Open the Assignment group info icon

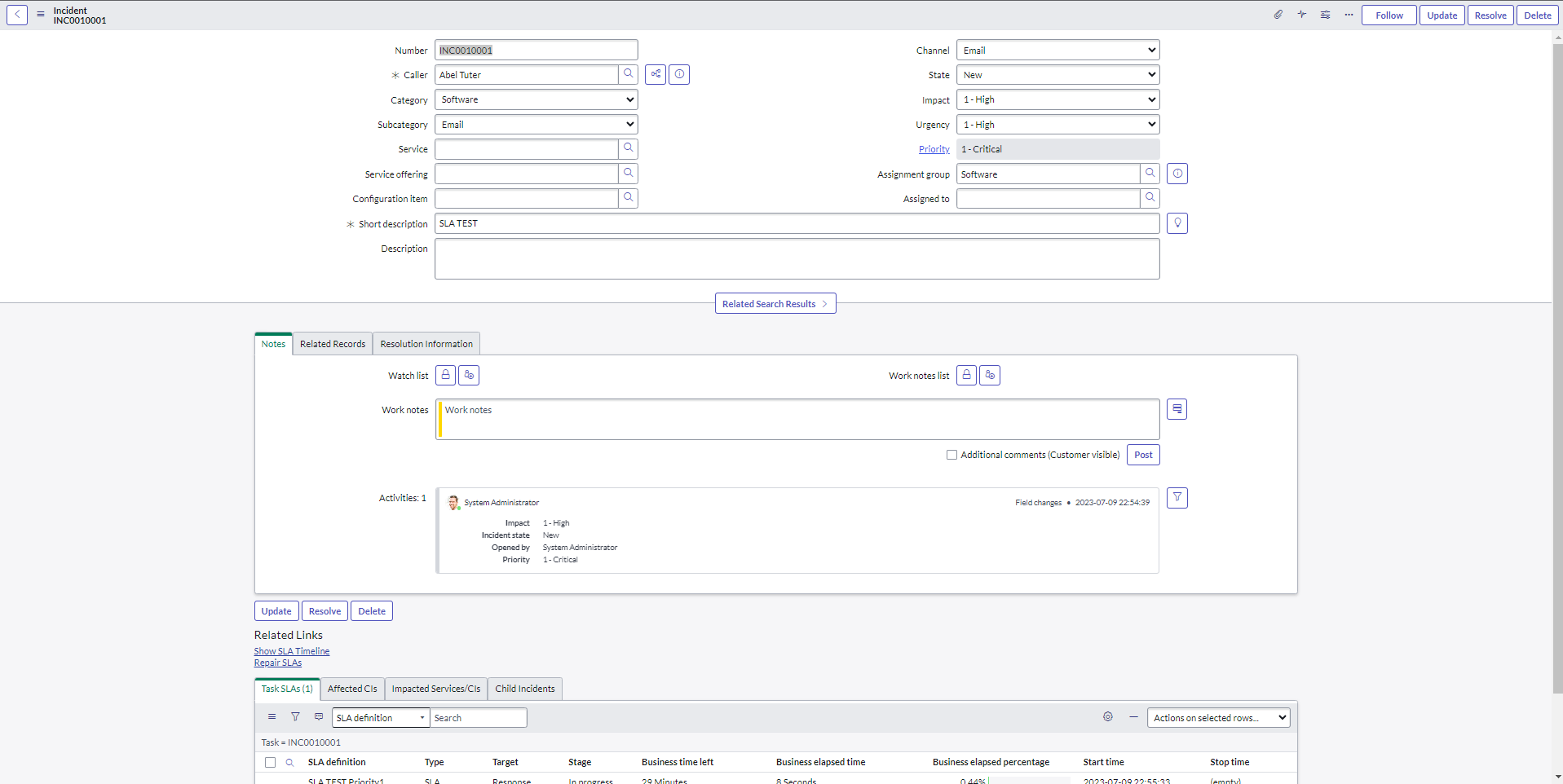(1177, 174)
